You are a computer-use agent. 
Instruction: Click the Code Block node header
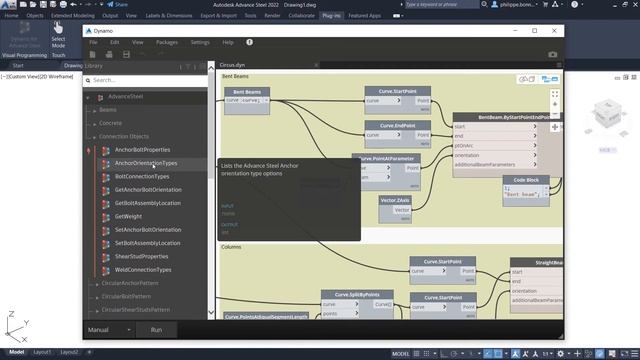(x=526, y=180)
